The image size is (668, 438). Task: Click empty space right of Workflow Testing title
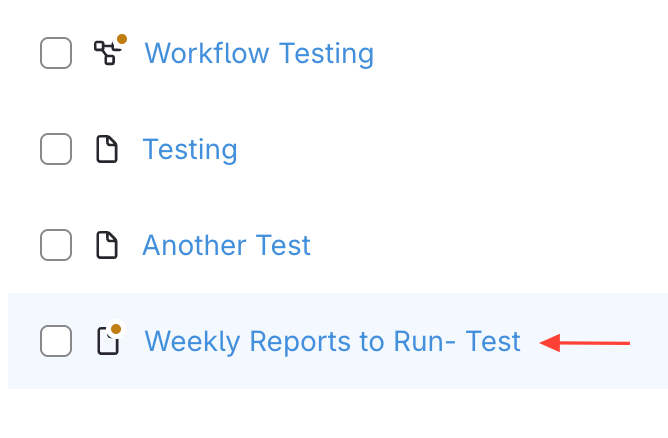[520, 53]
